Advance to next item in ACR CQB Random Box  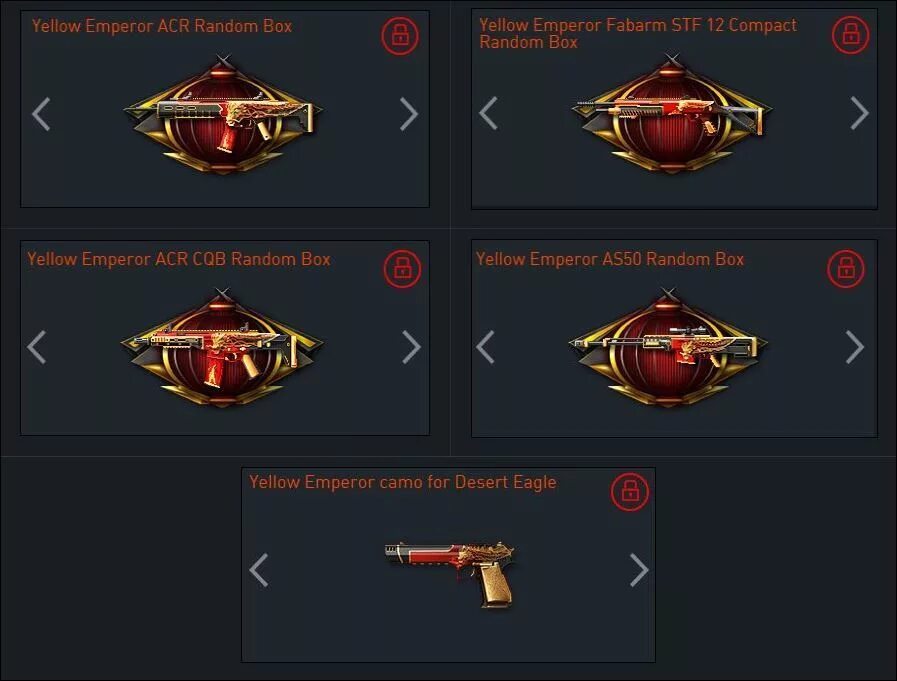tap(411, 347)
